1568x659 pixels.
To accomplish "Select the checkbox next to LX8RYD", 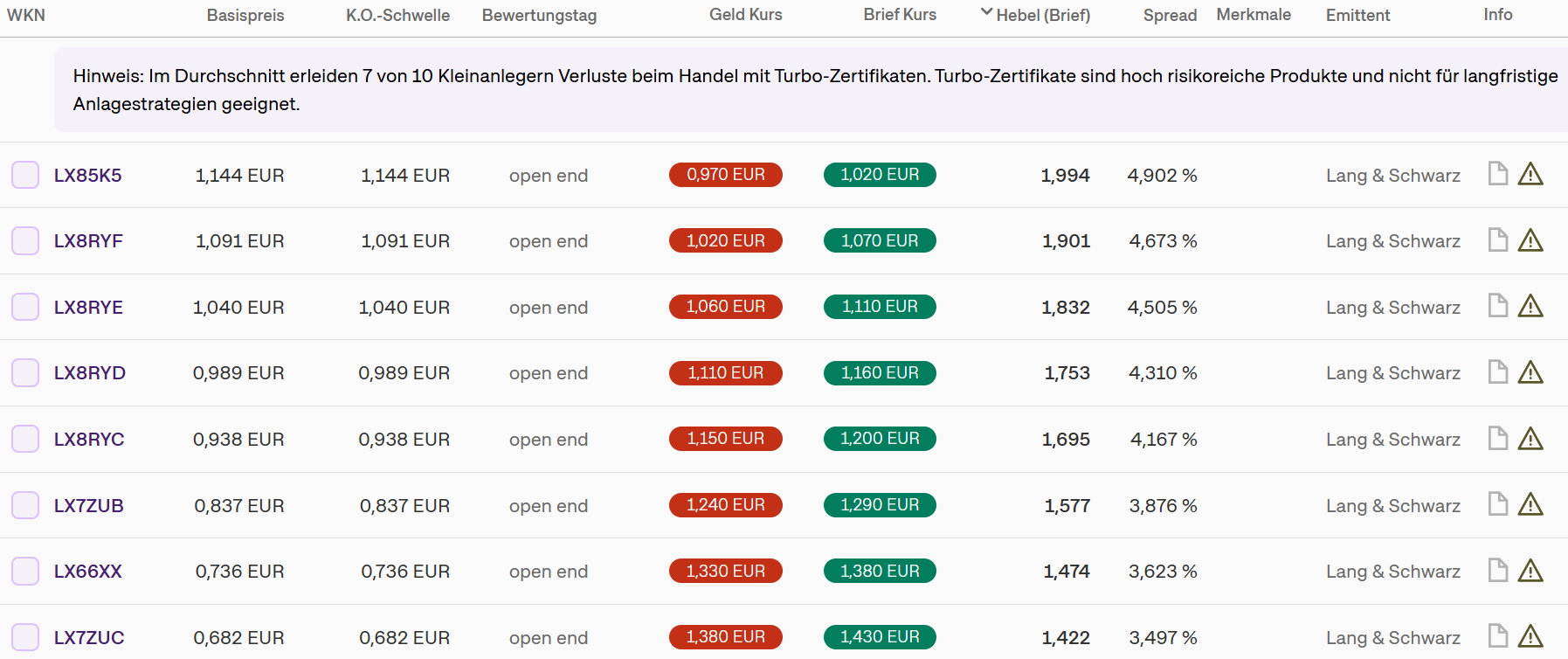I will (25, 372).
